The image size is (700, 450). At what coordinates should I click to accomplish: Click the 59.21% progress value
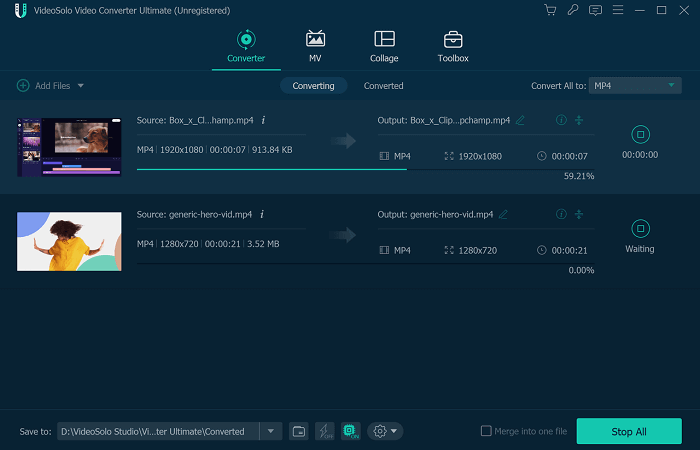(579, 176)
